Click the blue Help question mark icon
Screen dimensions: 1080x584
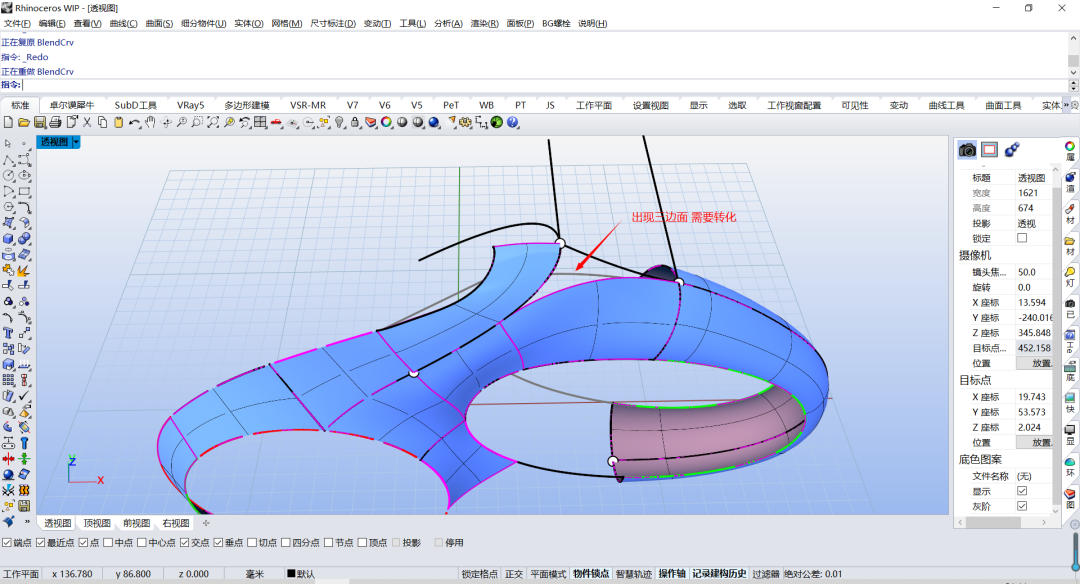pos(512,122)
